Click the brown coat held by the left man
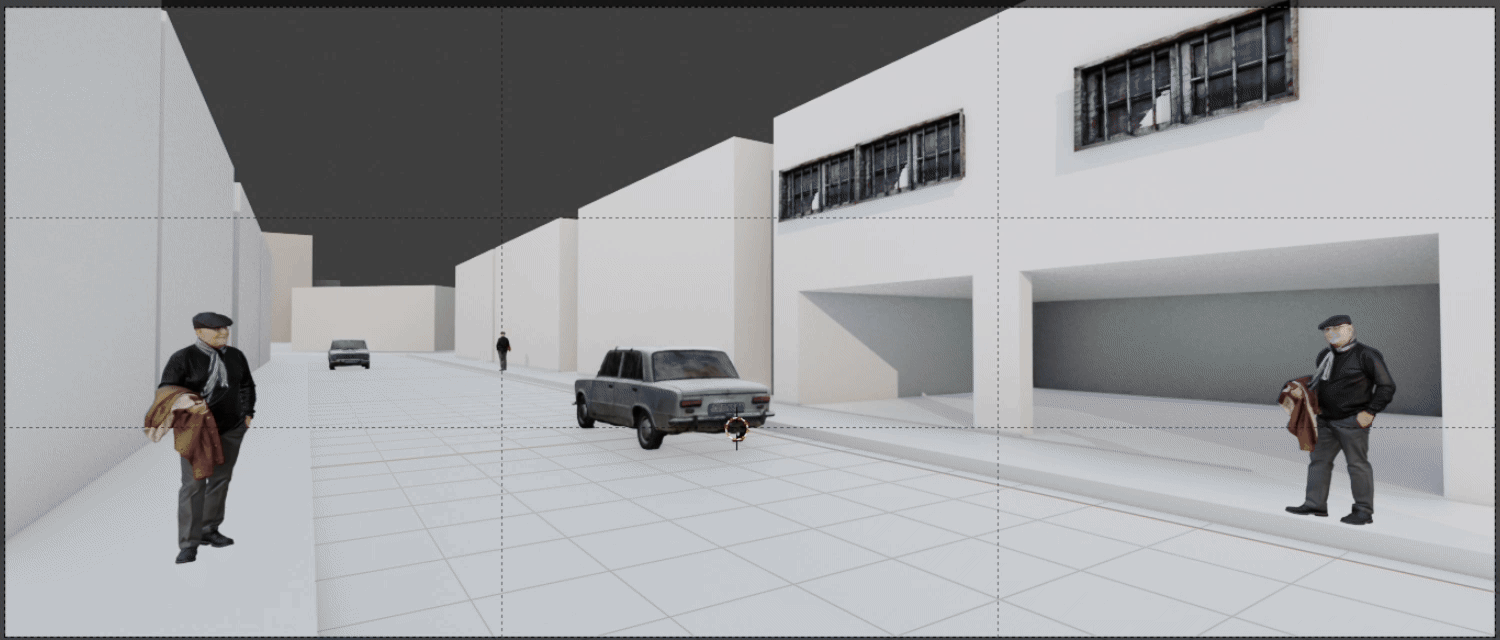This screenshot has width=1500, height=640. coord(187,425)
